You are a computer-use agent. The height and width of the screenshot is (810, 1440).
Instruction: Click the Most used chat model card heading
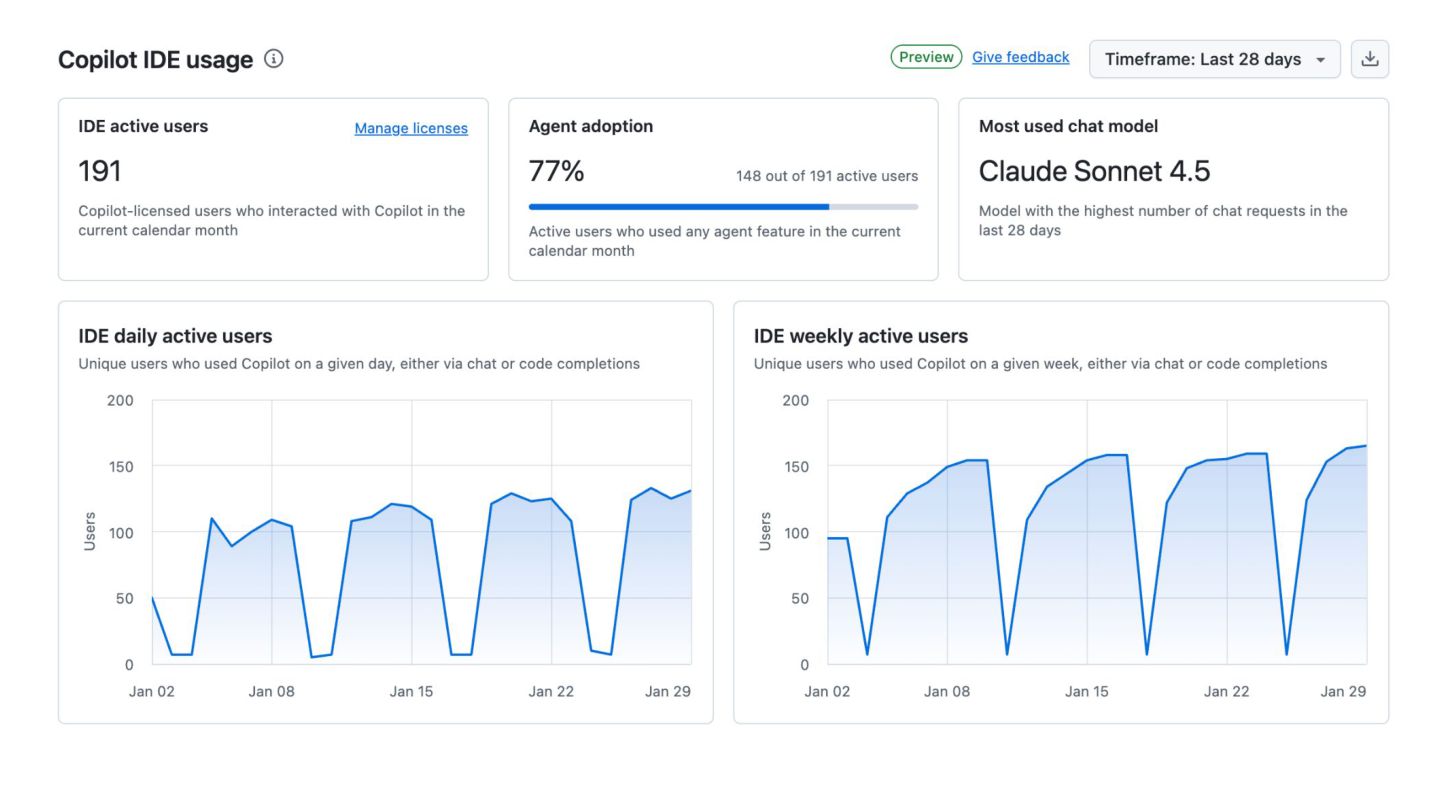click(1068, 126)
